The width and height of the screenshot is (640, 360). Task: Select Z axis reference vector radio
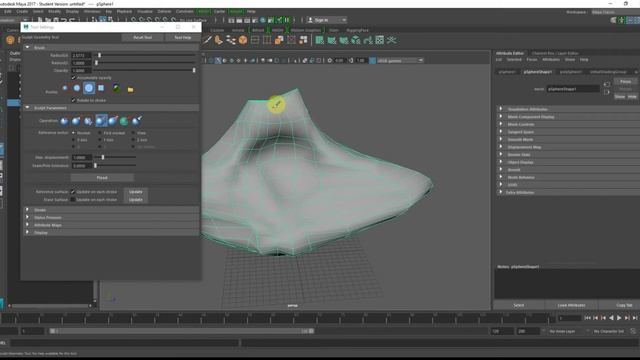133,140
